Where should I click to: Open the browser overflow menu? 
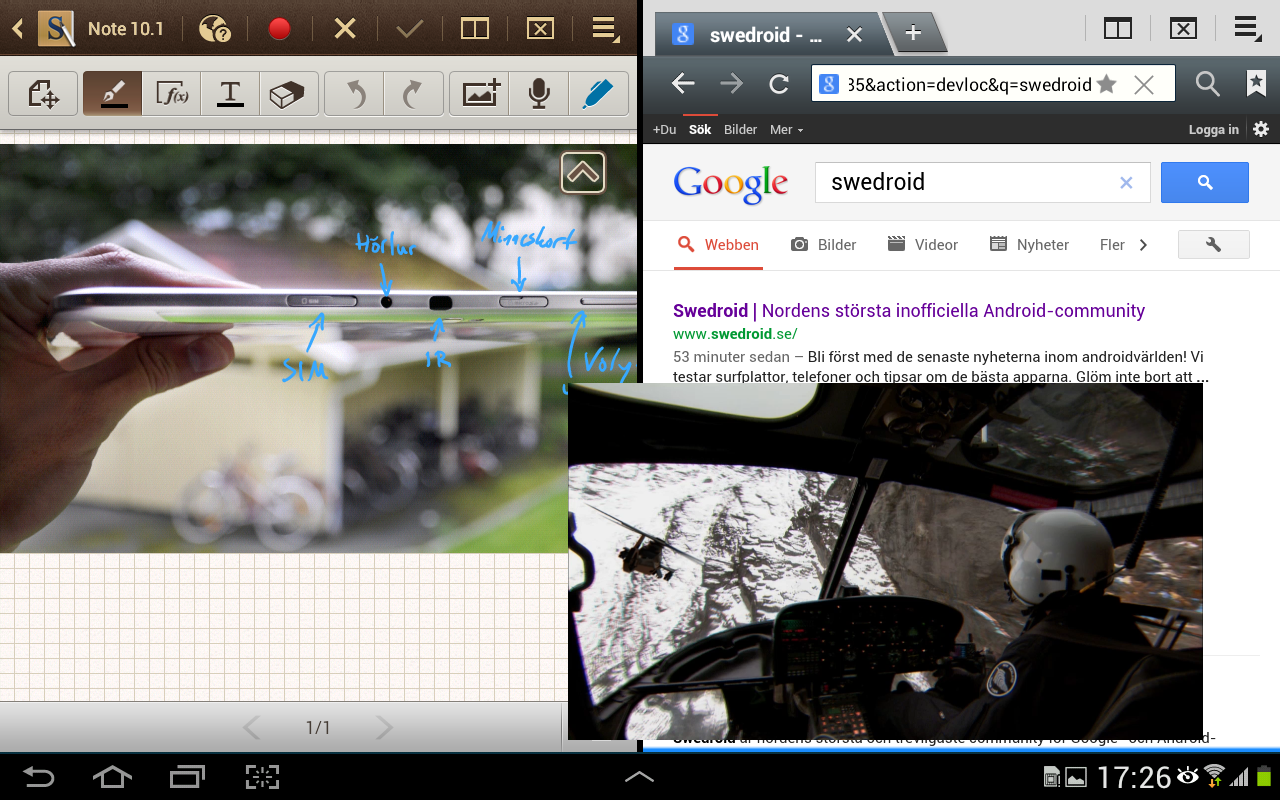pos(1247,28)
